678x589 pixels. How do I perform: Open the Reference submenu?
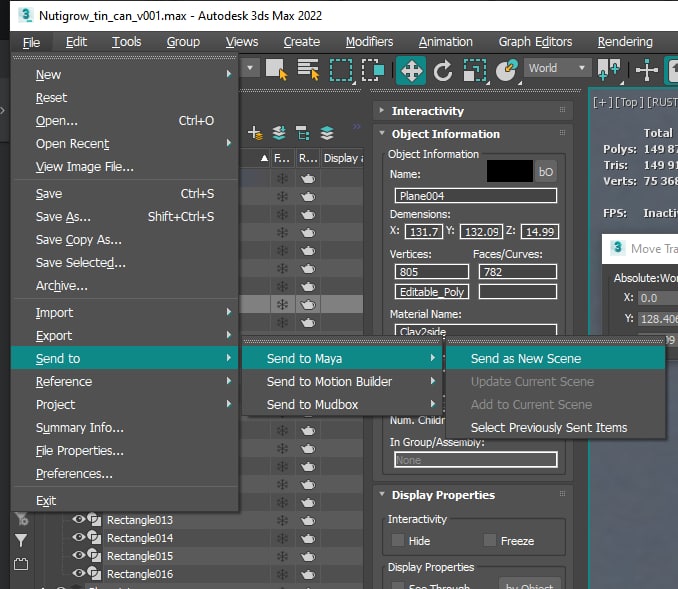click(x=125, y=381)
